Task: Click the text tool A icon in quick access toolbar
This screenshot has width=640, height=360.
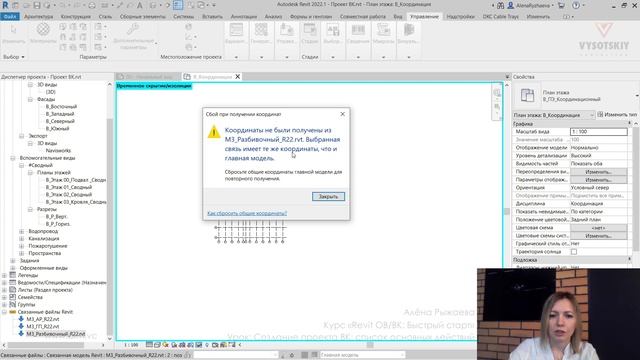Action: 140,5
